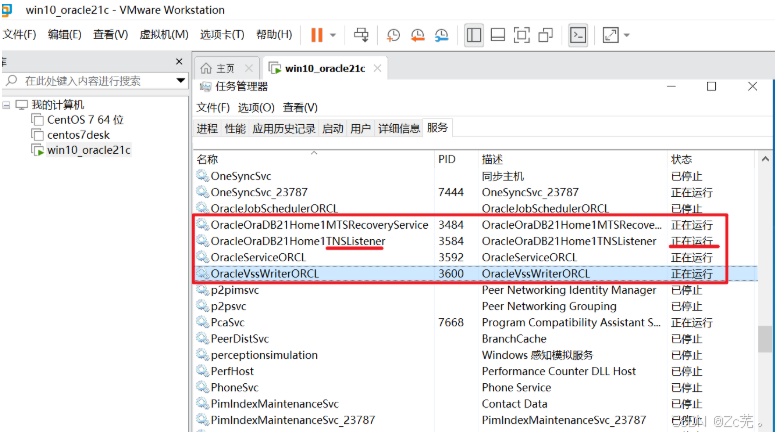The image size is (775, 435).
Task: Select PerfHost service row
Action: point(474,372)
